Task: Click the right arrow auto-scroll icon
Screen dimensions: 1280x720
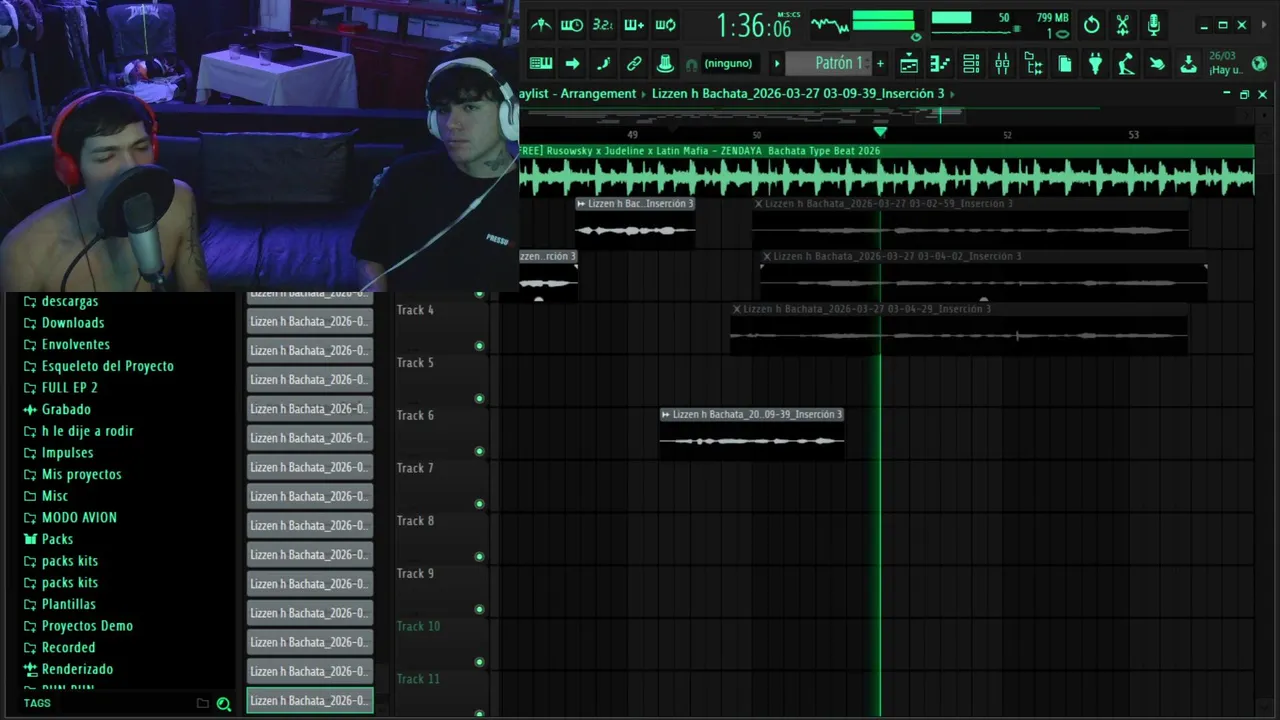Action: [x=572, y=63]
